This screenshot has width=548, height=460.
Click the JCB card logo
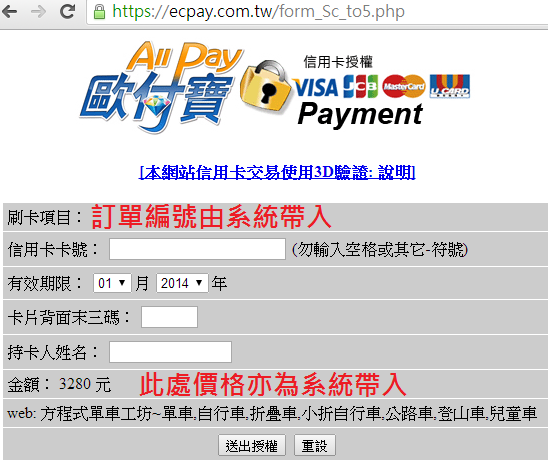pos(360,86)
